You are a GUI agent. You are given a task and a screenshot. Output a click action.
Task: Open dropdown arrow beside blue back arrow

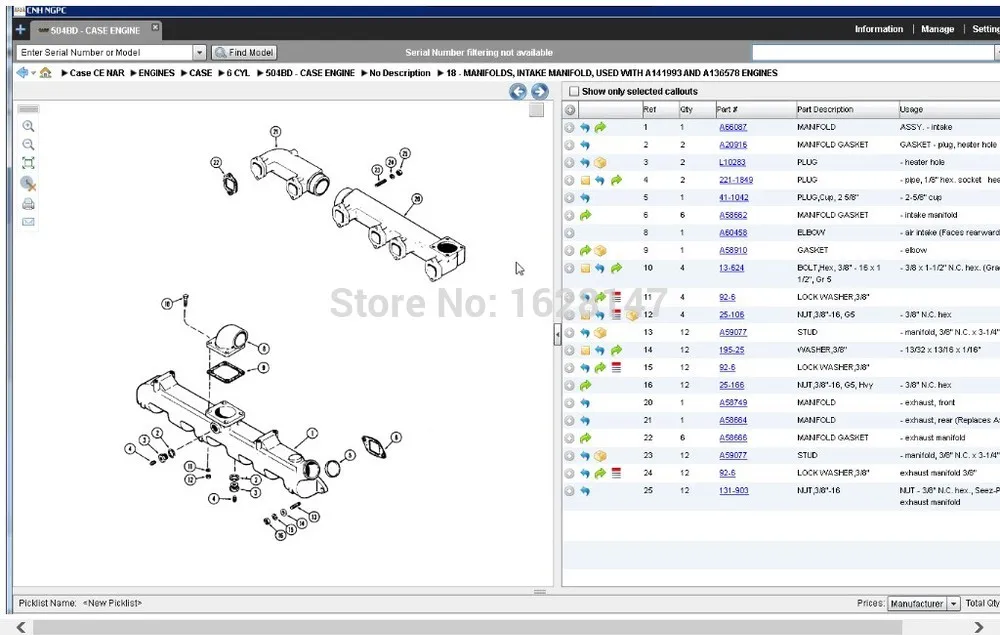33,73
